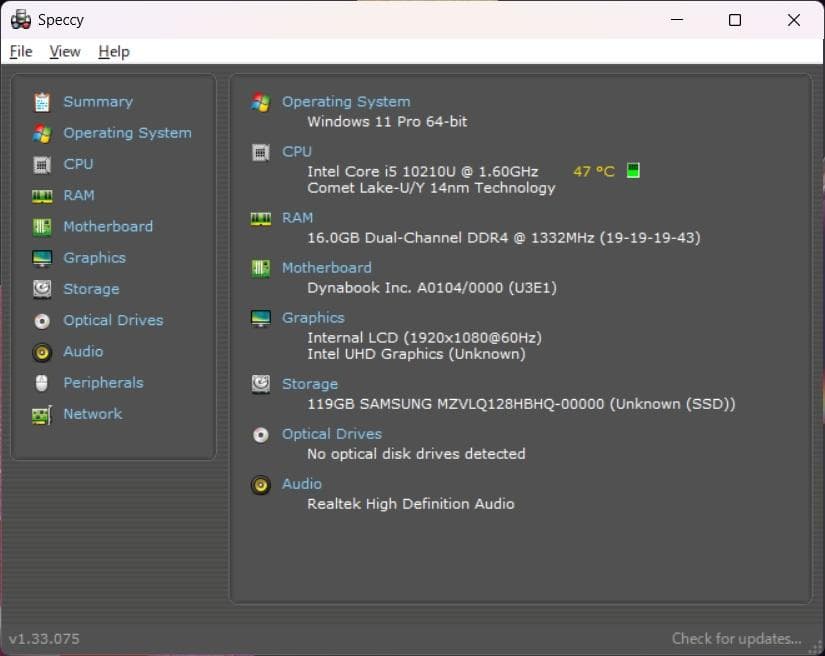Select the RAM icon in the main pane
This screenshot has width=825, height=656.
coord(260,217)
